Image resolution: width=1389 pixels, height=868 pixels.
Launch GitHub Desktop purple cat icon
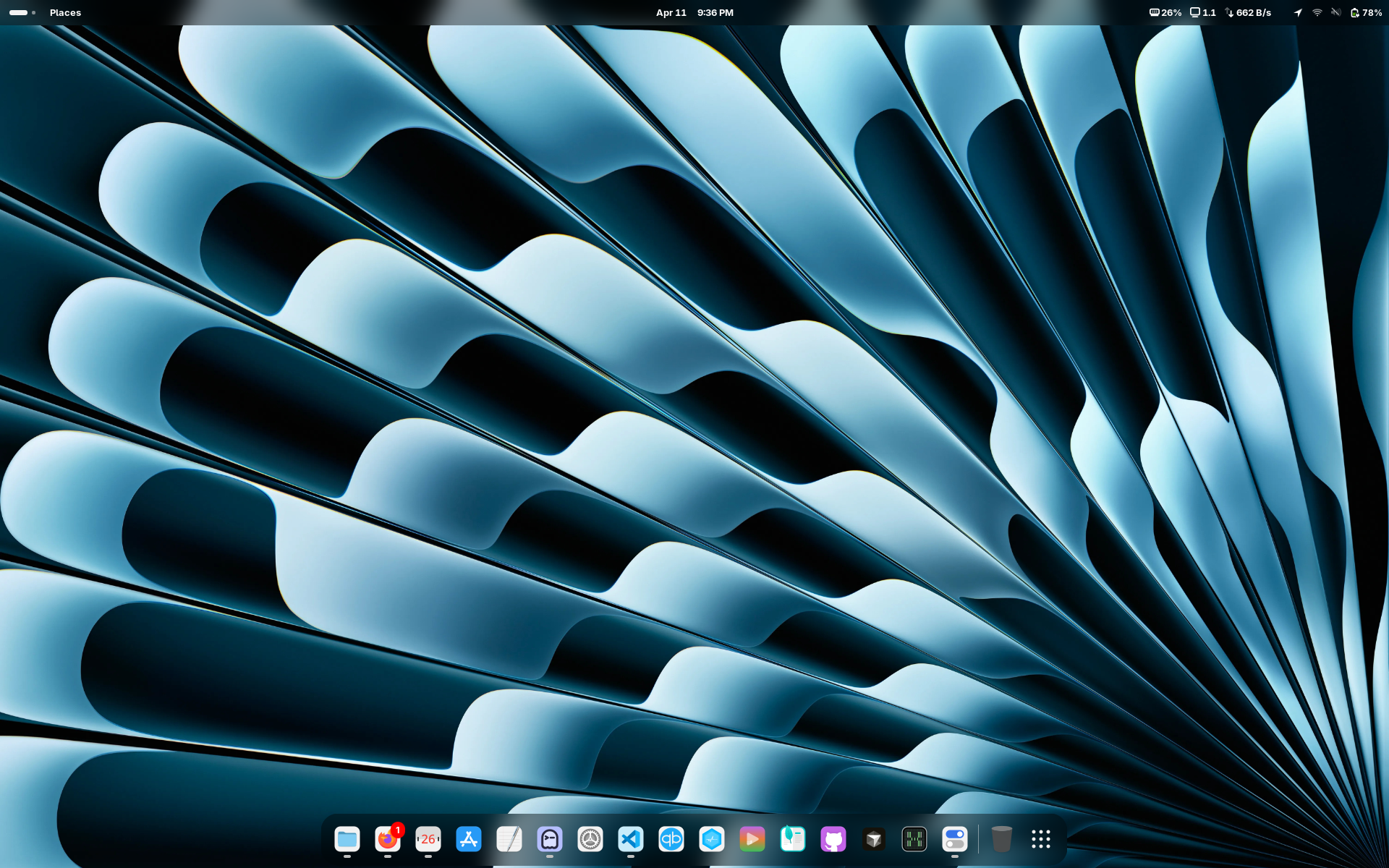tap(833, 839)
